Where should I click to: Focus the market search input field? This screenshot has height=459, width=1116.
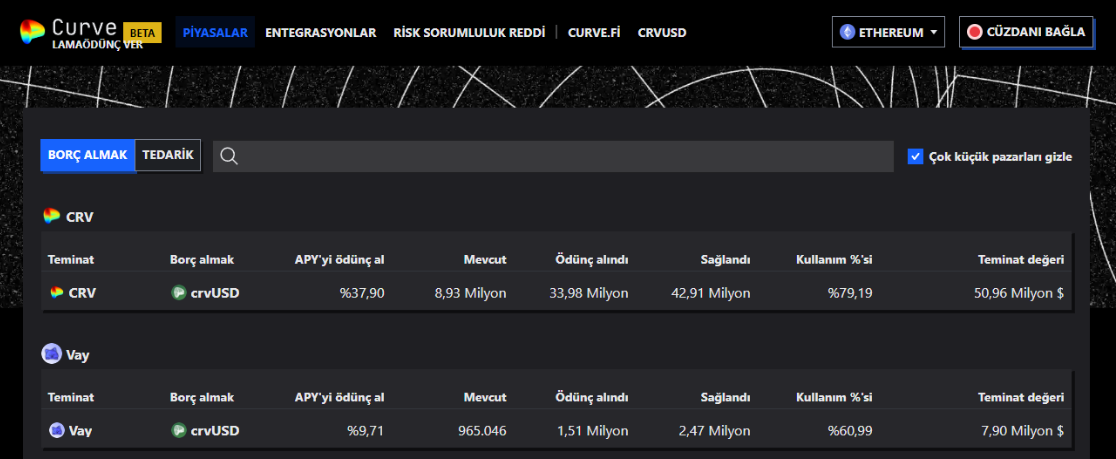pos(553,157)
